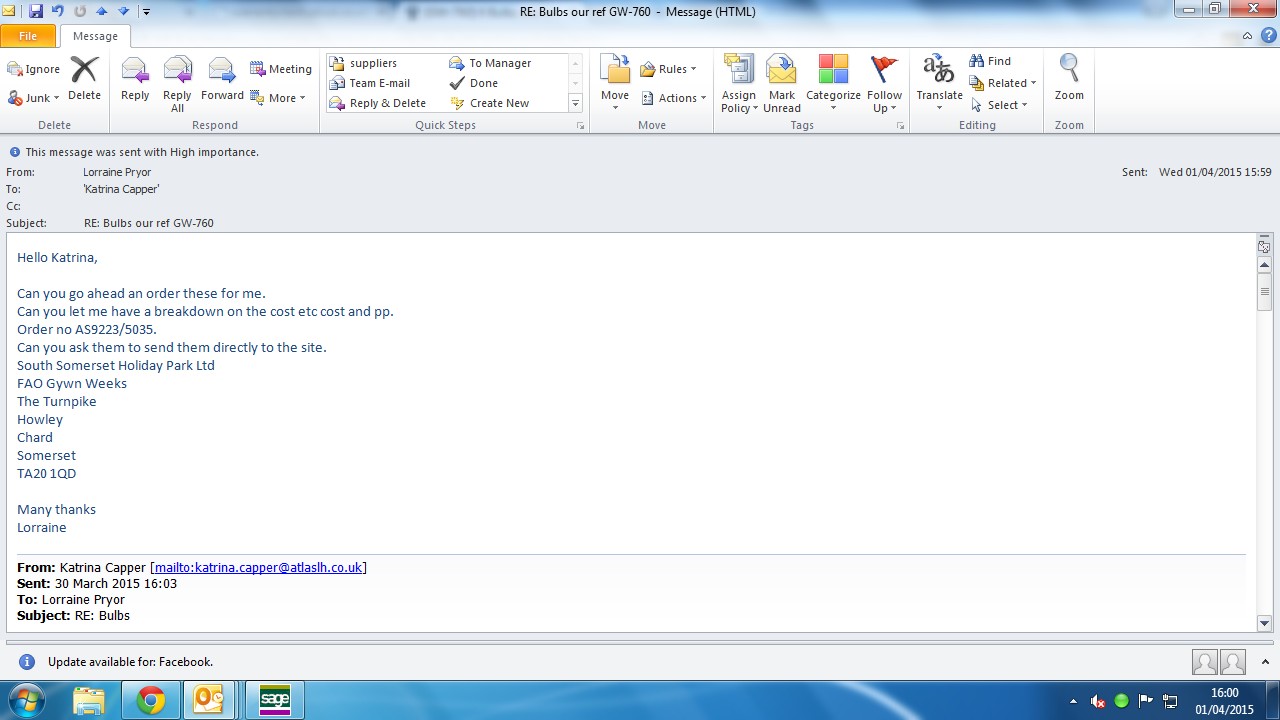Click the vertical scrollbar thumb in message body
Screen dimensions: 1280x720
coord(1264,292)
